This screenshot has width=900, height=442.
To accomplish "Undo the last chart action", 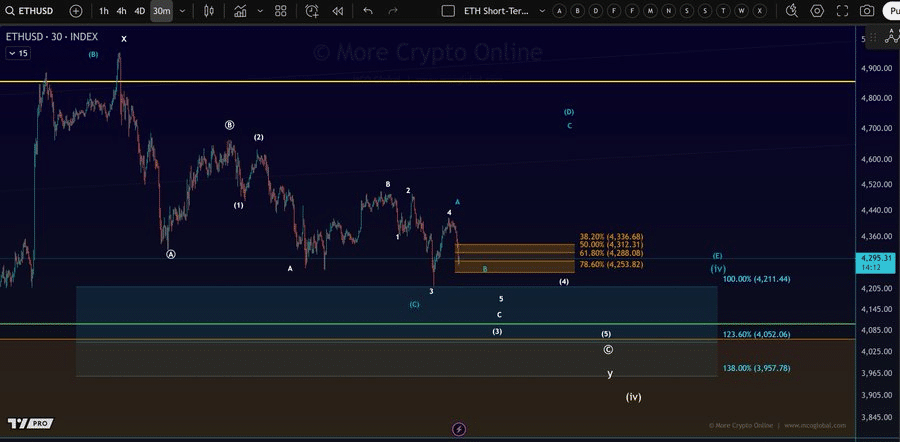I will tap(367, 11).
